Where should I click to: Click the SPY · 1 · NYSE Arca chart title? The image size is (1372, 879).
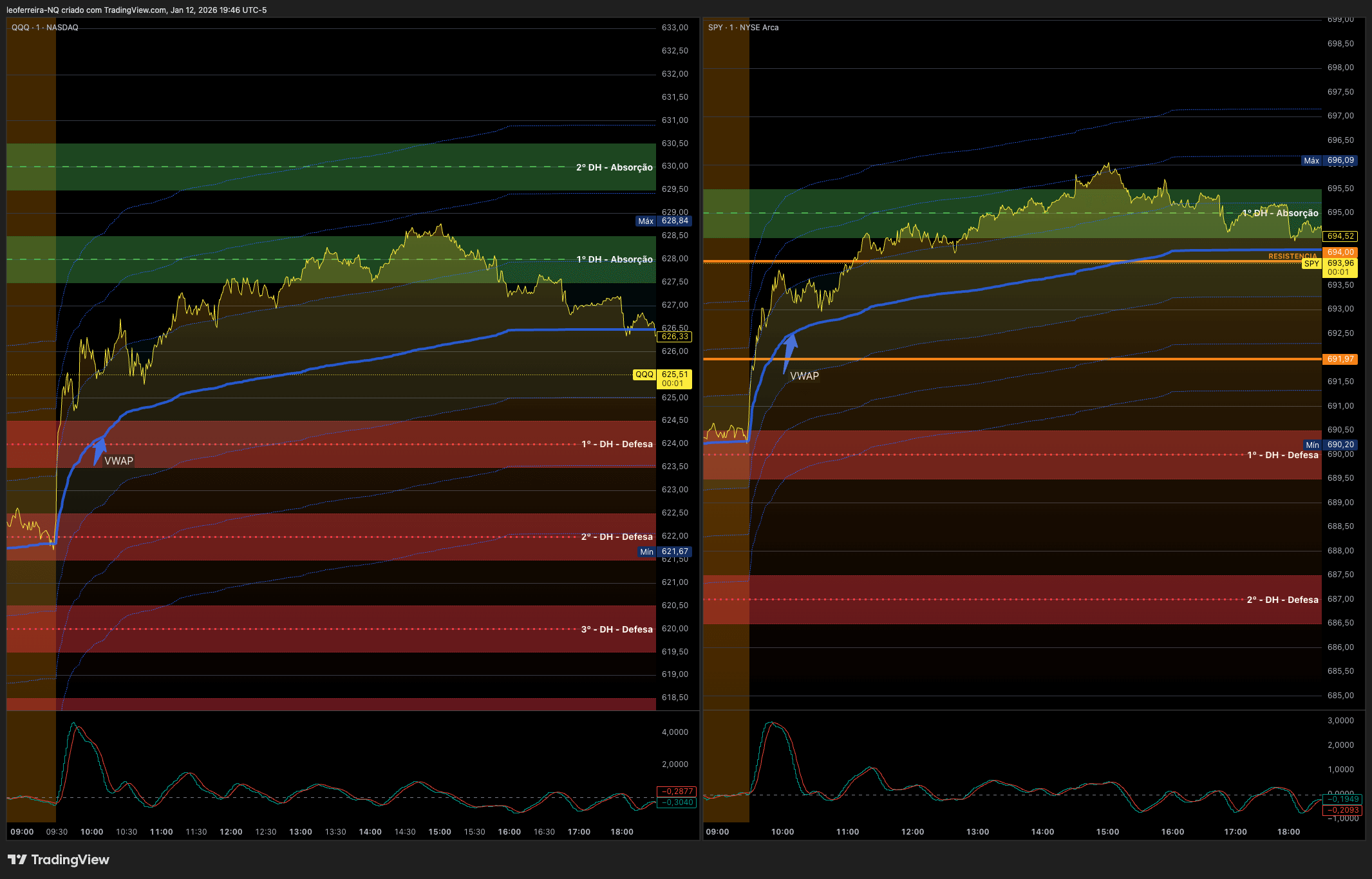pyautogui.click(x=743, y=28)
